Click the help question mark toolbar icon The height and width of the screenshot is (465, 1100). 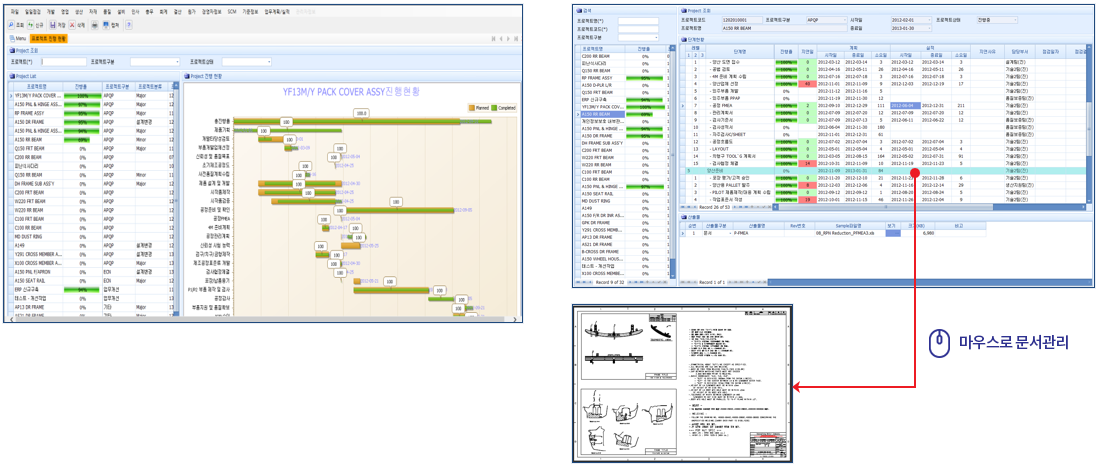[128, 25]
